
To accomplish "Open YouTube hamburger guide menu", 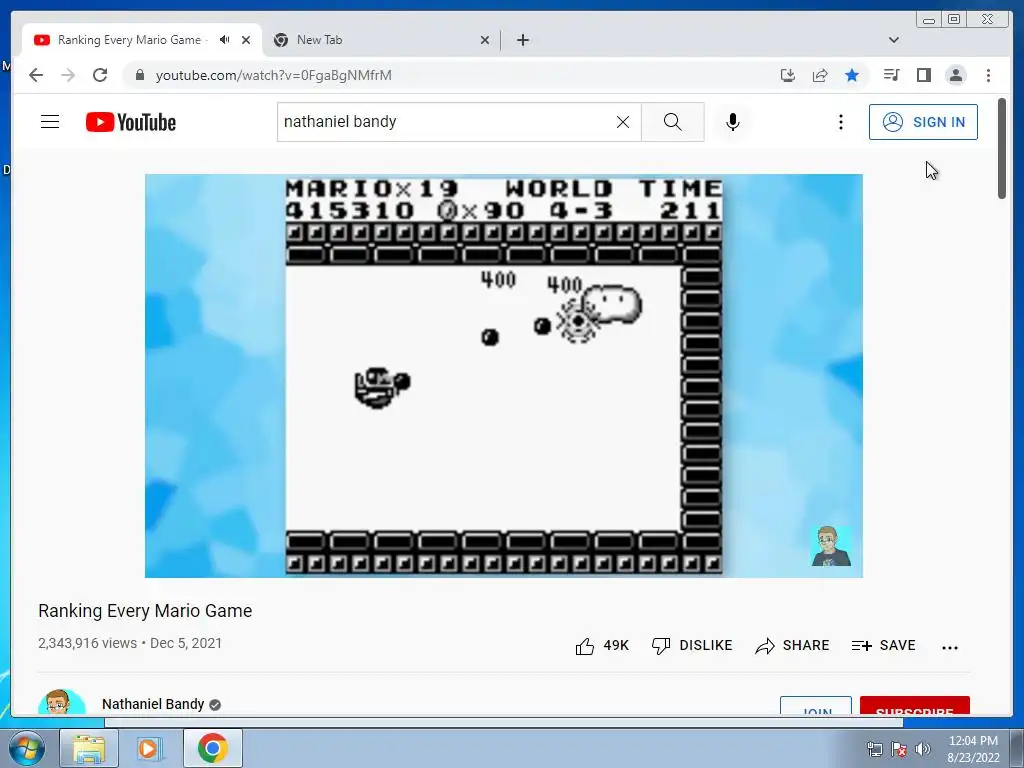I will point(50,122).
